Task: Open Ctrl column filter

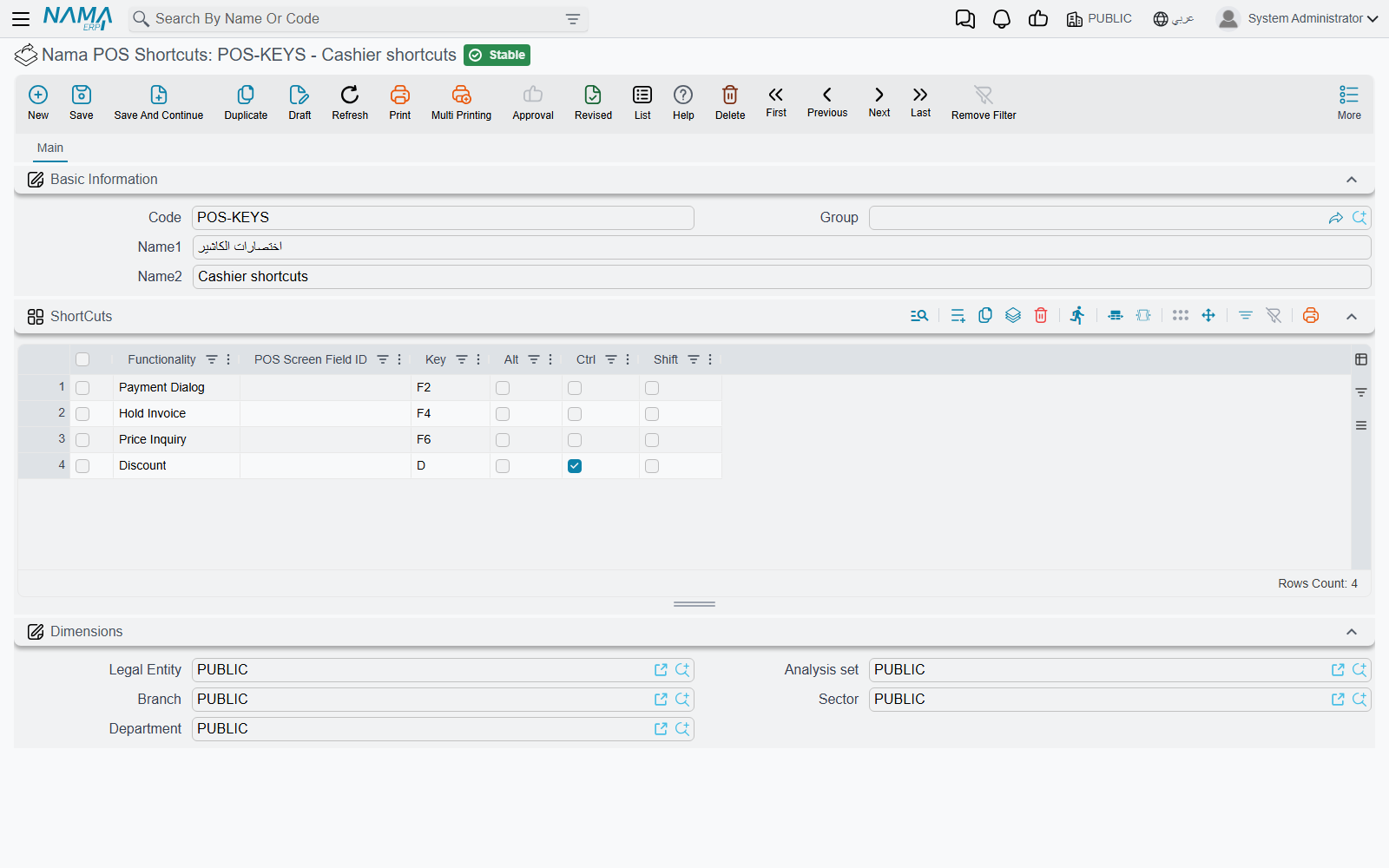Action: pos(611,359)
